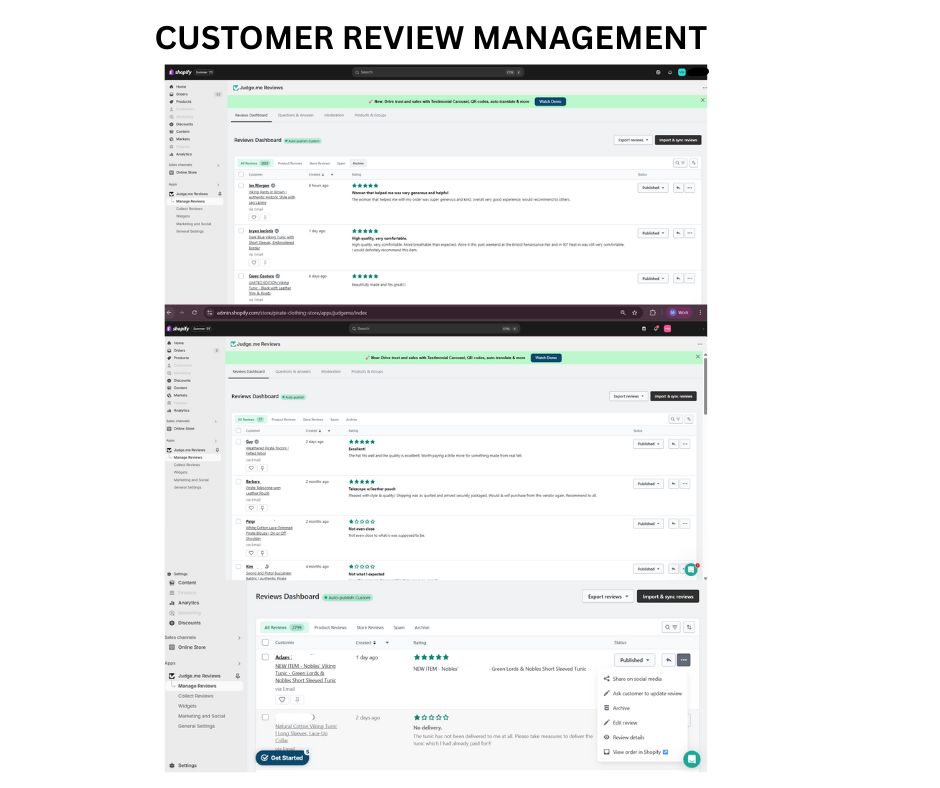Click the sort arrows icon in the bottom screenshot
The height and width of the screenshot is (788, 940).
point(689,627)
